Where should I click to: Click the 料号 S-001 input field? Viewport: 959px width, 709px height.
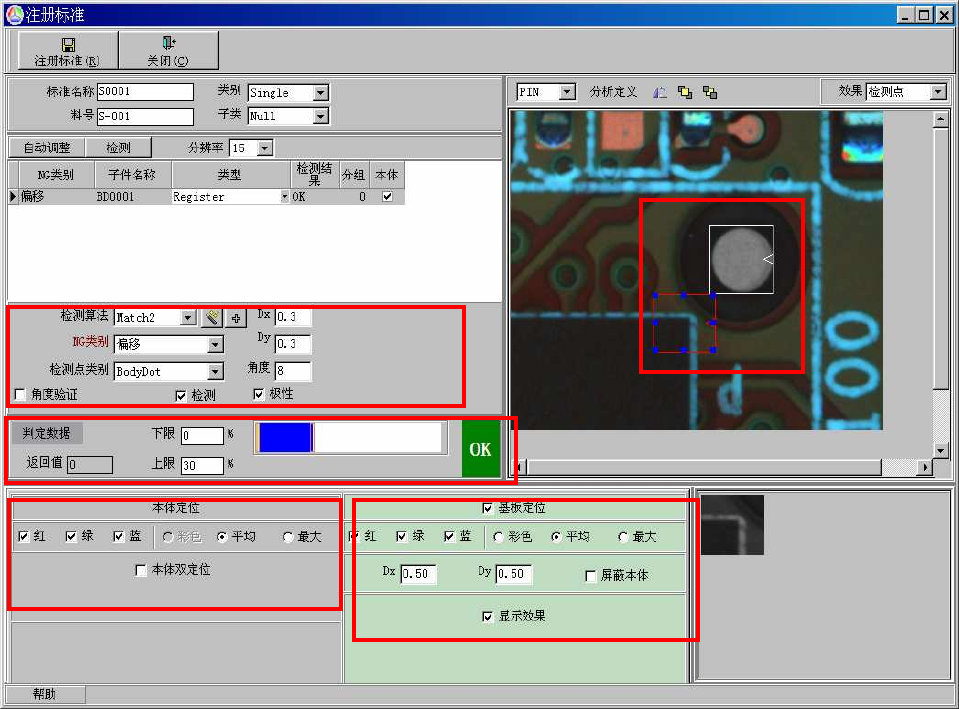coord(146,116)
